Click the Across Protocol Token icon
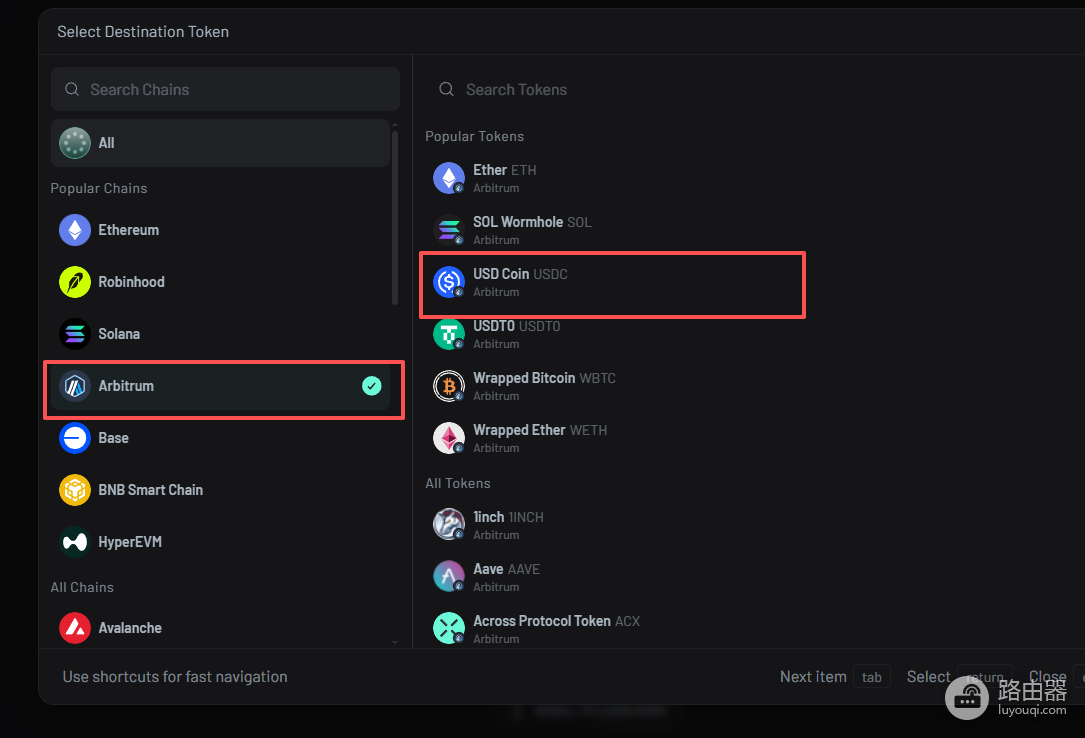1085x738 pixels. (448, 628)
